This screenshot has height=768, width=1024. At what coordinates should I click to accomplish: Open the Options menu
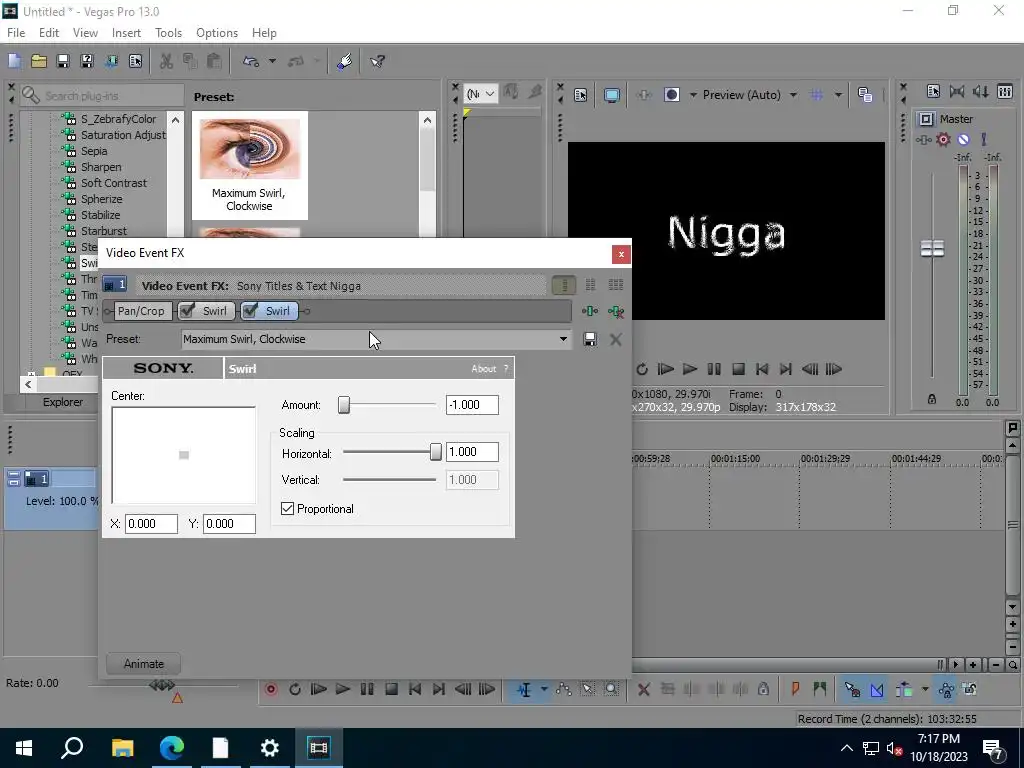pyautogui.click(x=217, y=33)
